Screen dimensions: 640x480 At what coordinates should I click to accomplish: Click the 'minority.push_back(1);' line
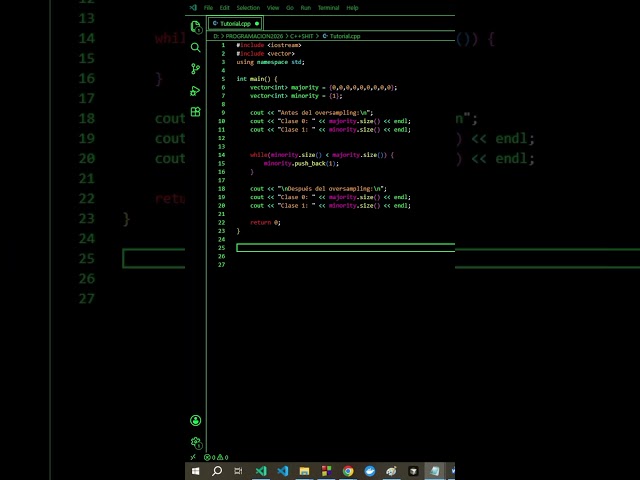[301, 163]
